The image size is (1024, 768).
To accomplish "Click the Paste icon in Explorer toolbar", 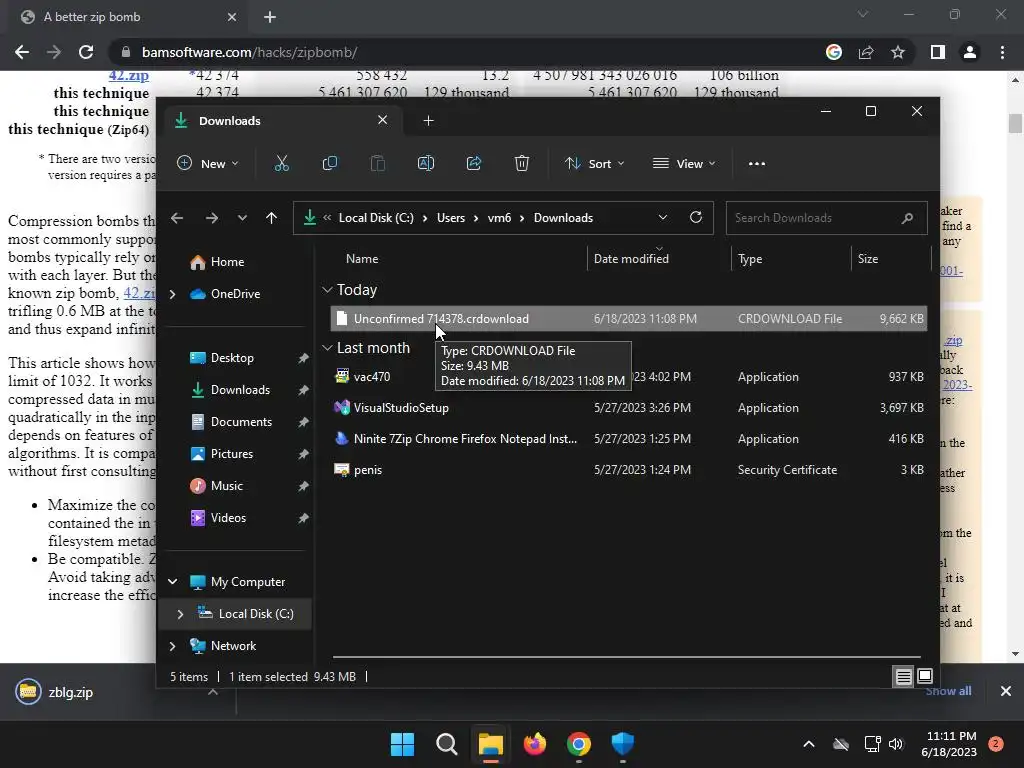I will click(x=377, y=163).
